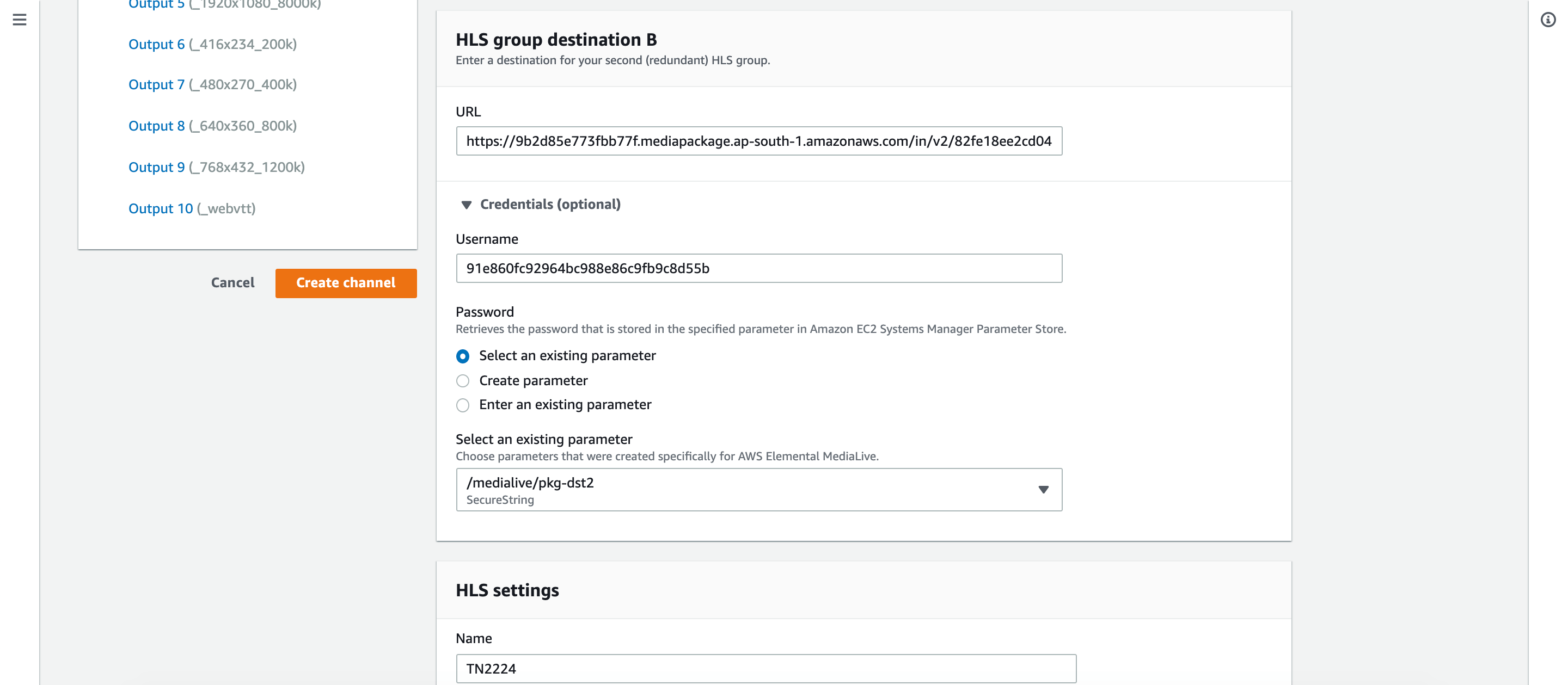Collapse the Credentials (optional) section

click(x=466, y=205)
